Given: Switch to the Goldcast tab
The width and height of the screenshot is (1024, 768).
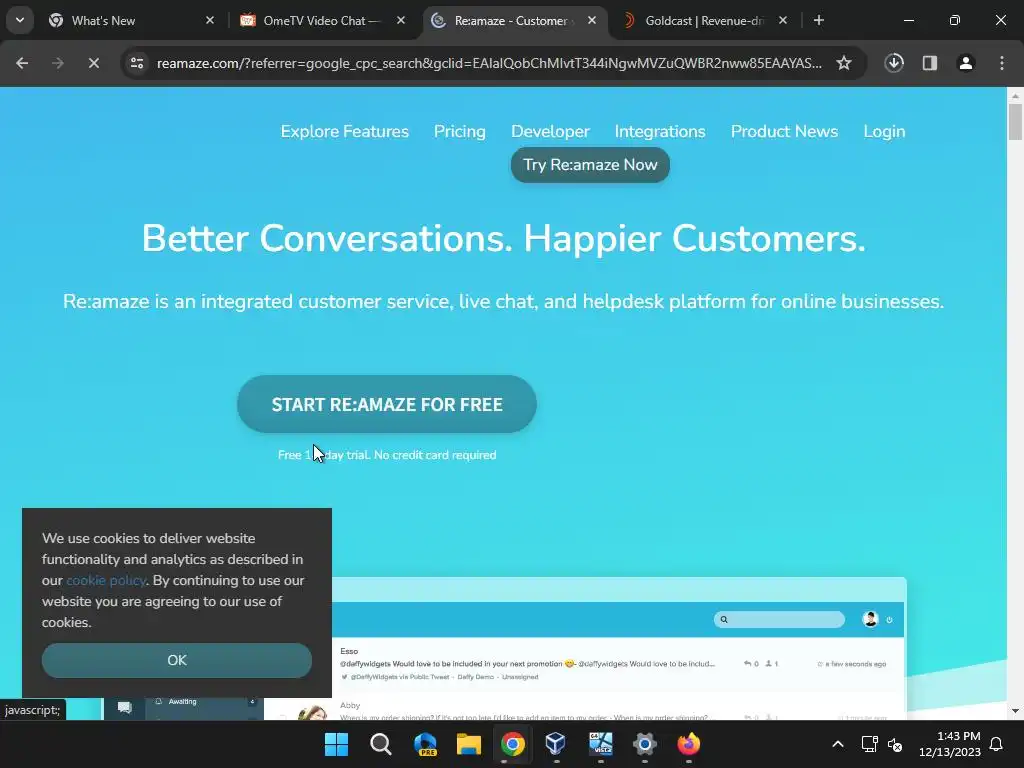Looking at the screenshot, I should 705,20.
